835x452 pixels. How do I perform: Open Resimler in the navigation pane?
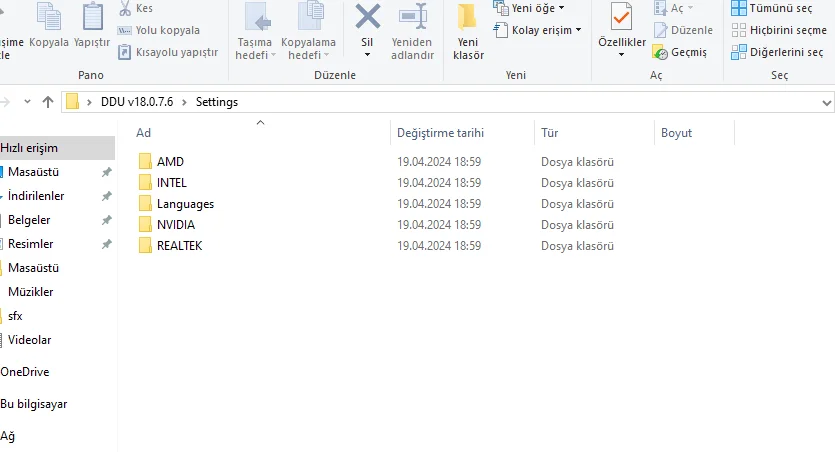pyautogui.click(x=30, y=244)
